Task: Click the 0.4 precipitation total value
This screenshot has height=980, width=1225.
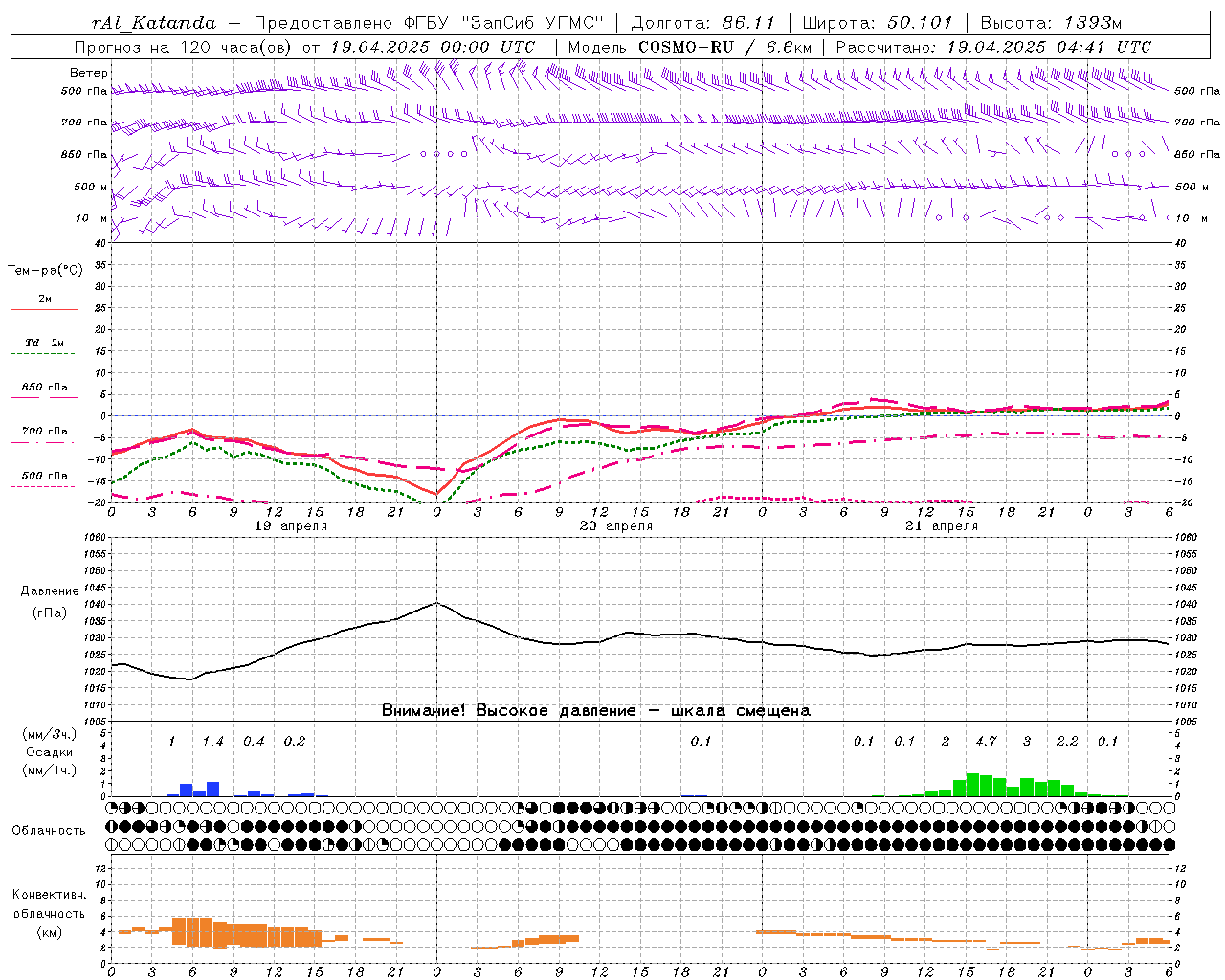Action: click(x=254, y=741)
